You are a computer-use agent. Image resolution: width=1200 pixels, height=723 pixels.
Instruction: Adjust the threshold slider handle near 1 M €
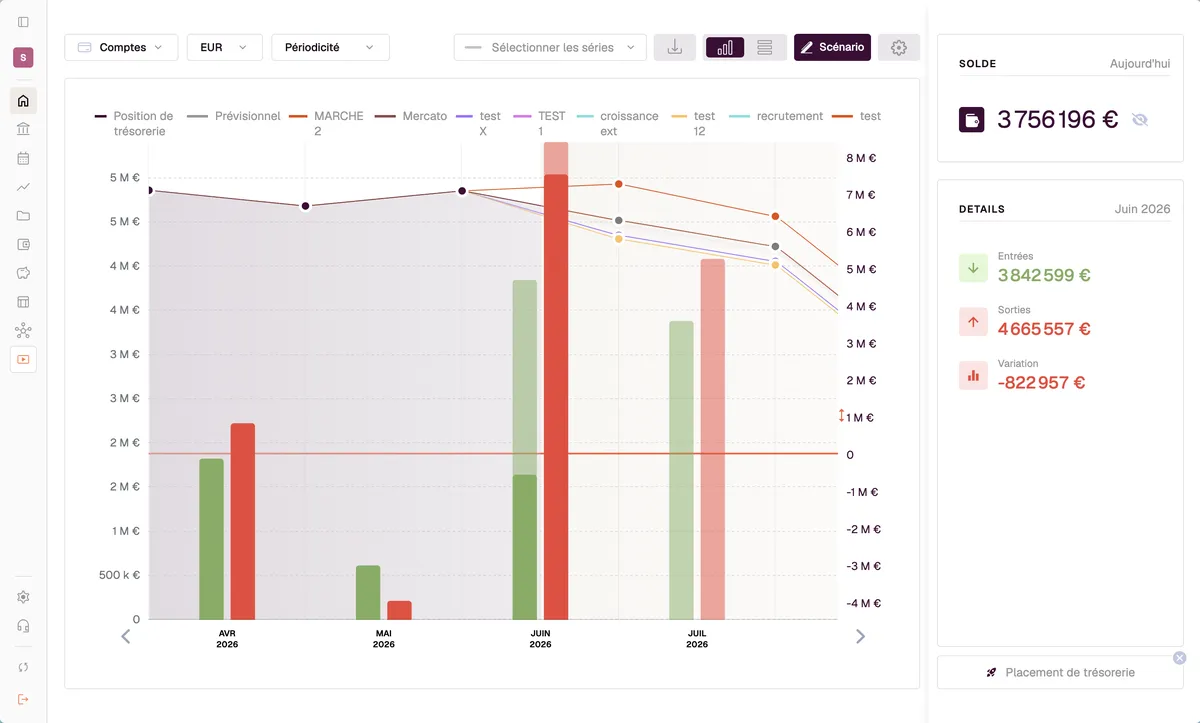pyautogui.click(x=842, y=416)
